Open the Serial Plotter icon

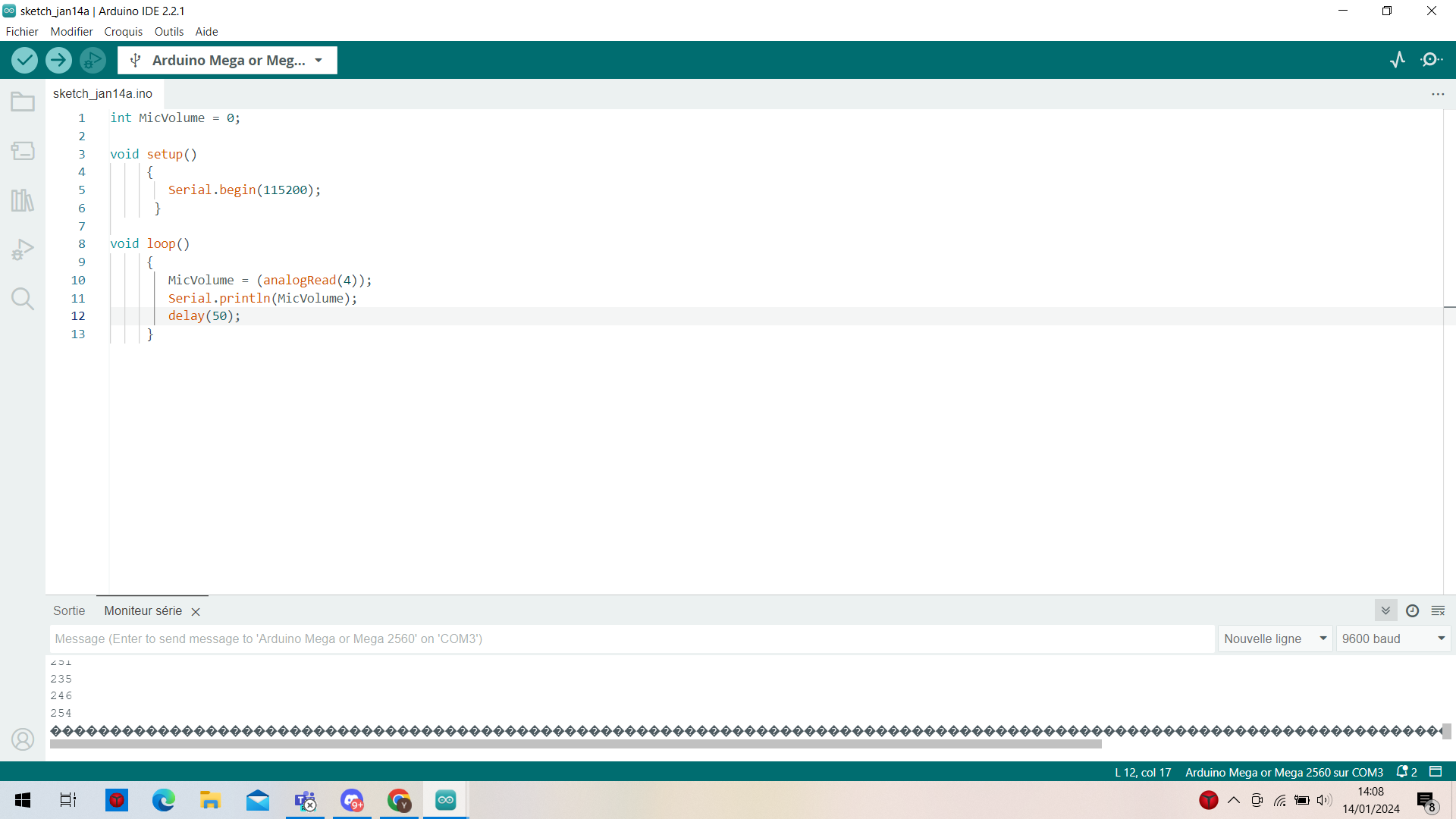pos(1398,60)
